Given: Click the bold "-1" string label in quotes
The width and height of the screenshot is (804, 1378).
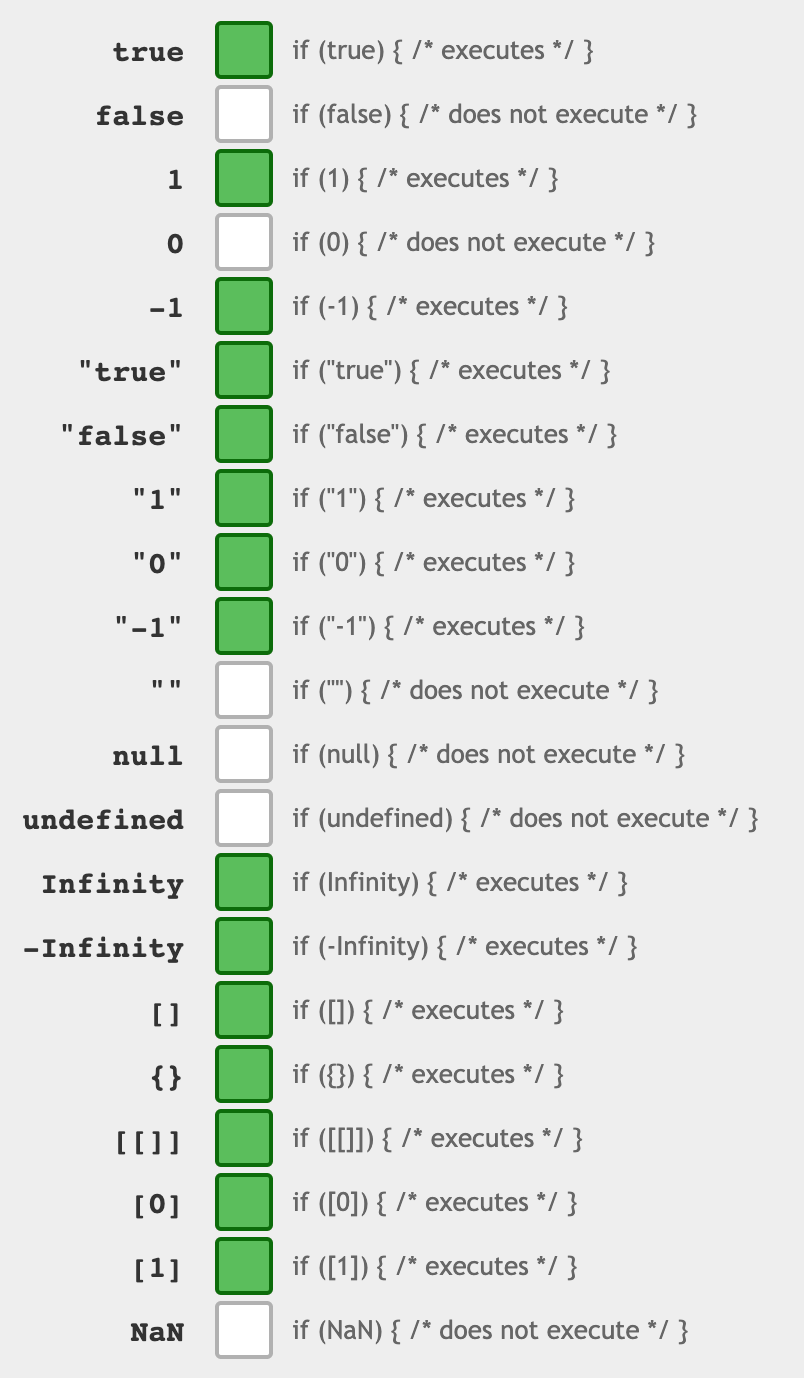Looking at the screenshot, I should (148, 628).
